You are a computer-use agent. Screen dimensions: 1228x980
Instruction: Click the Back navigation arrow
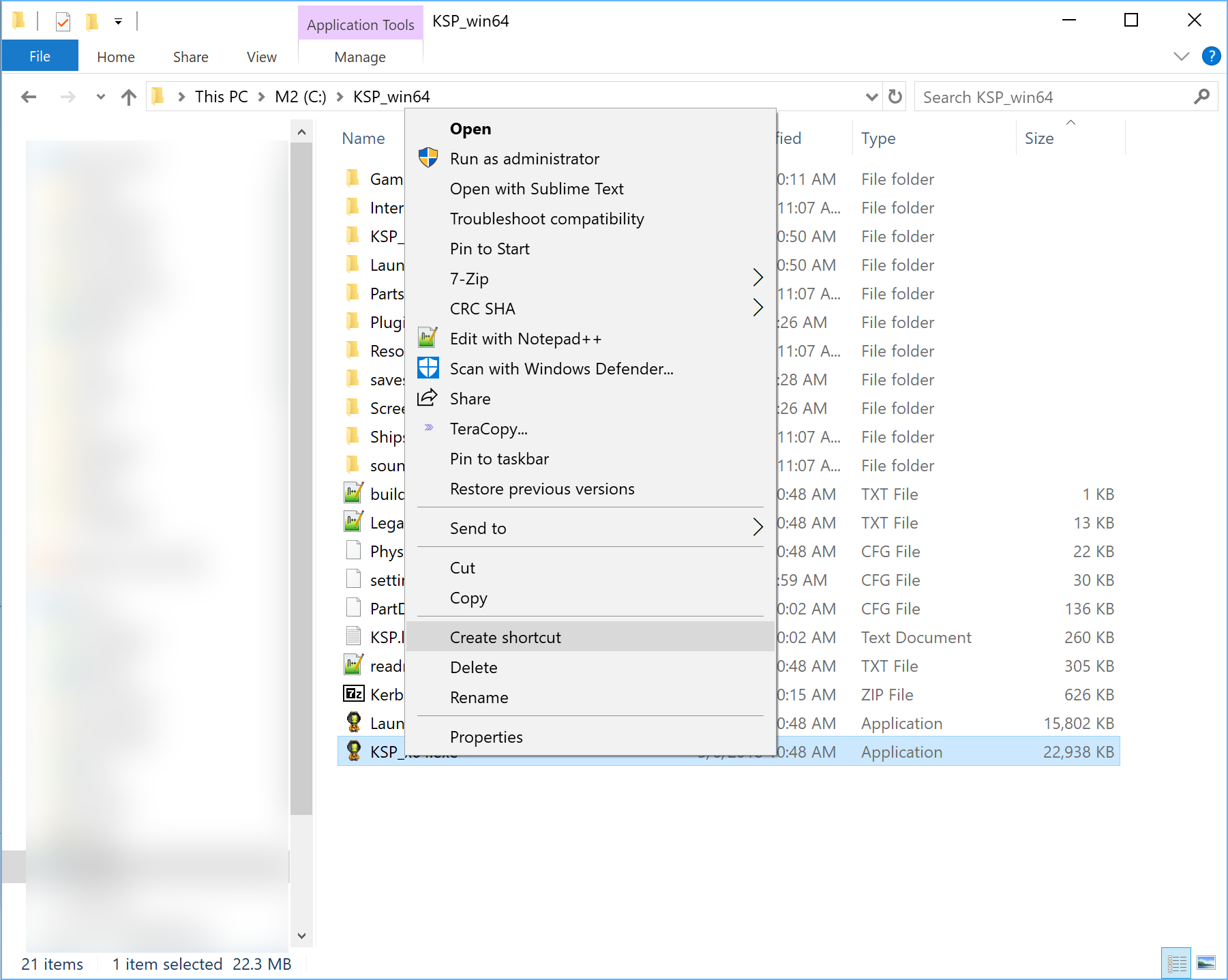(29, 97)
